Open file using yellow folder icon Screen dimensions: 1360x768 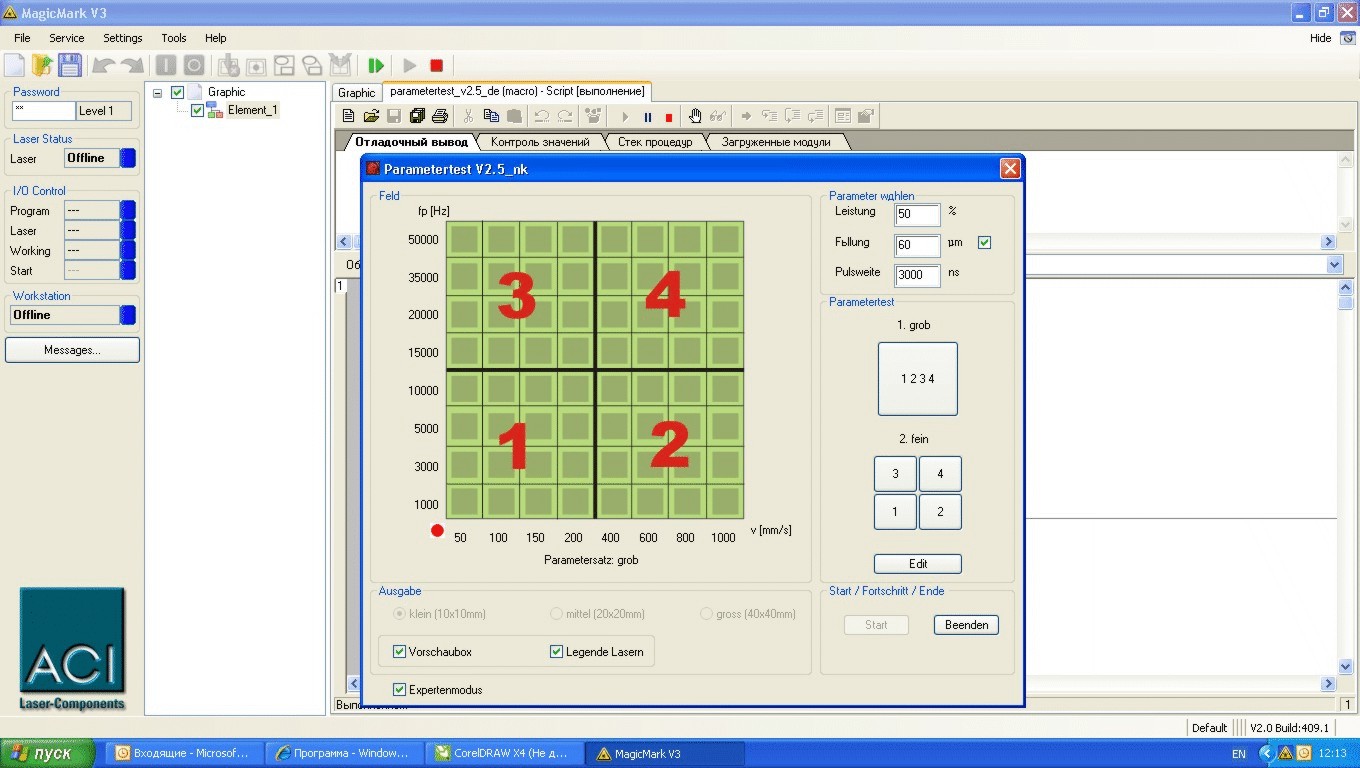[42, 65]
